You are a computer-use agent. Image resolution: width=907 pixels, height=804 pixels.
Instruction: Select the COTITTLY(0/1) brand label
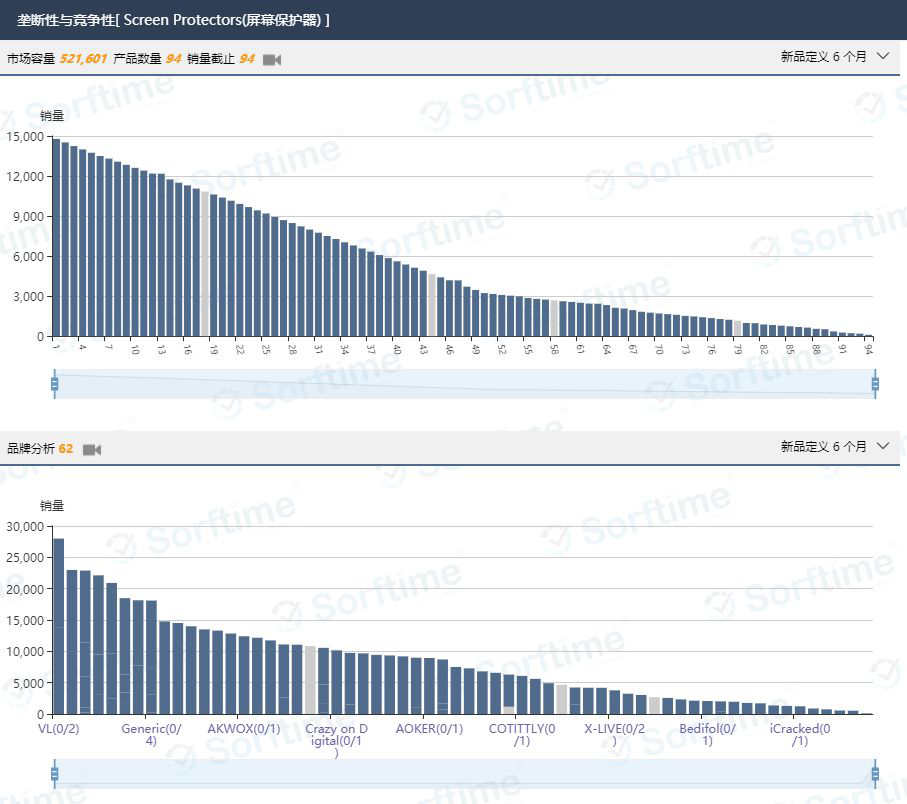point(522,735)
